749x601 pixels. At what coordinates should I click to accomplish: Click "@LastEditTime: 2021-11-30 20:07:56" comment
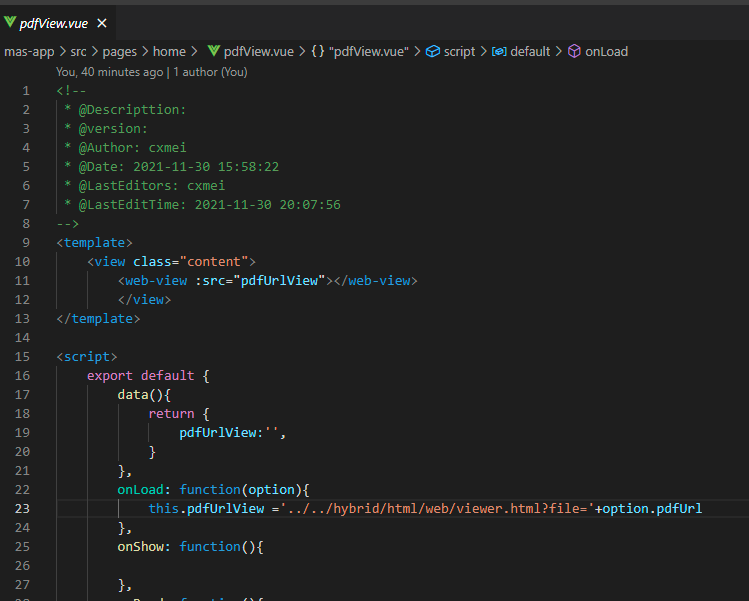click(x=209, y=205)
